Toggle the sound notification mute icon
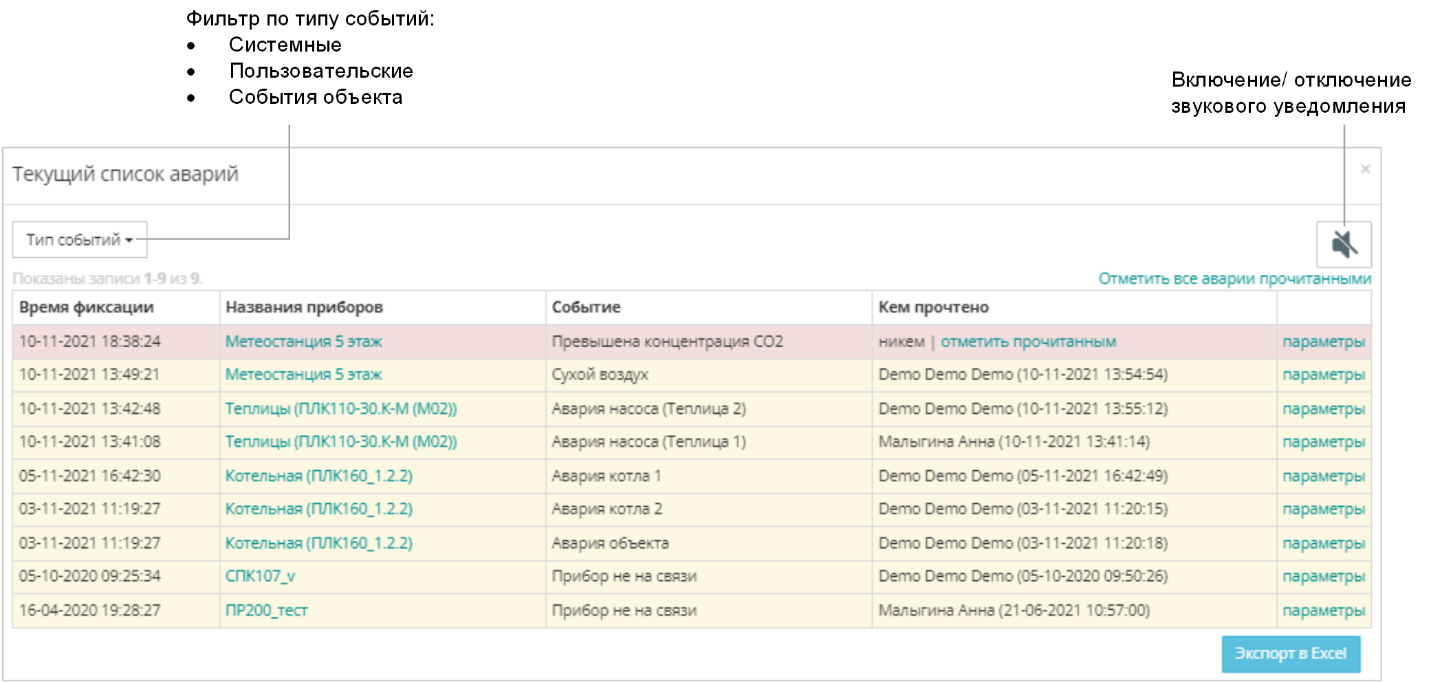 (1344, 243)
